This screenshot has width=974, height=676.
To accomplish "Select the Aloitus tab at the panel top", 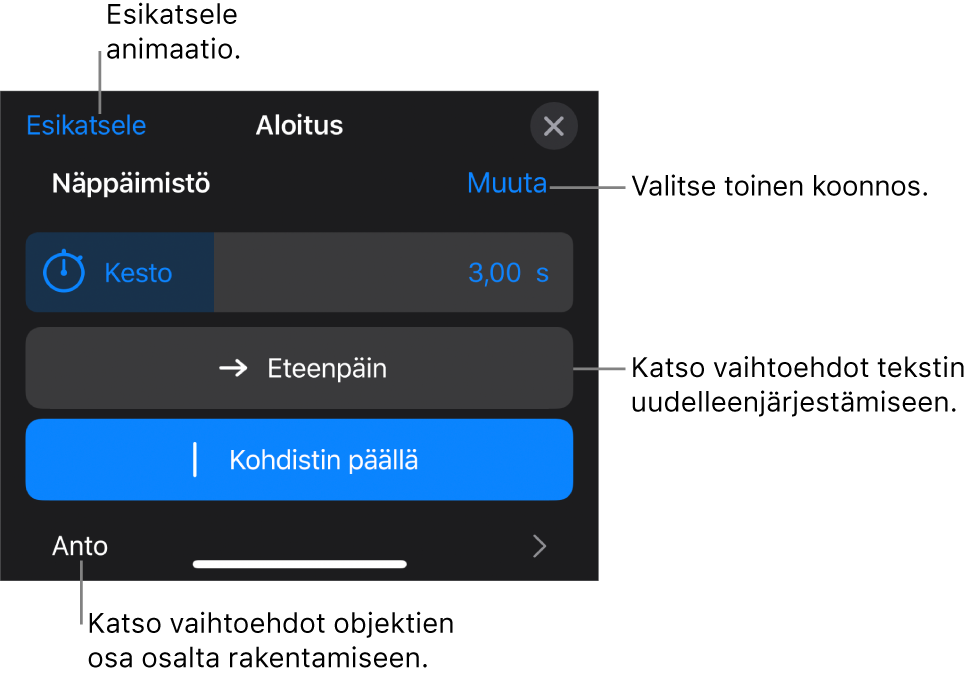I will click(299, 126).
